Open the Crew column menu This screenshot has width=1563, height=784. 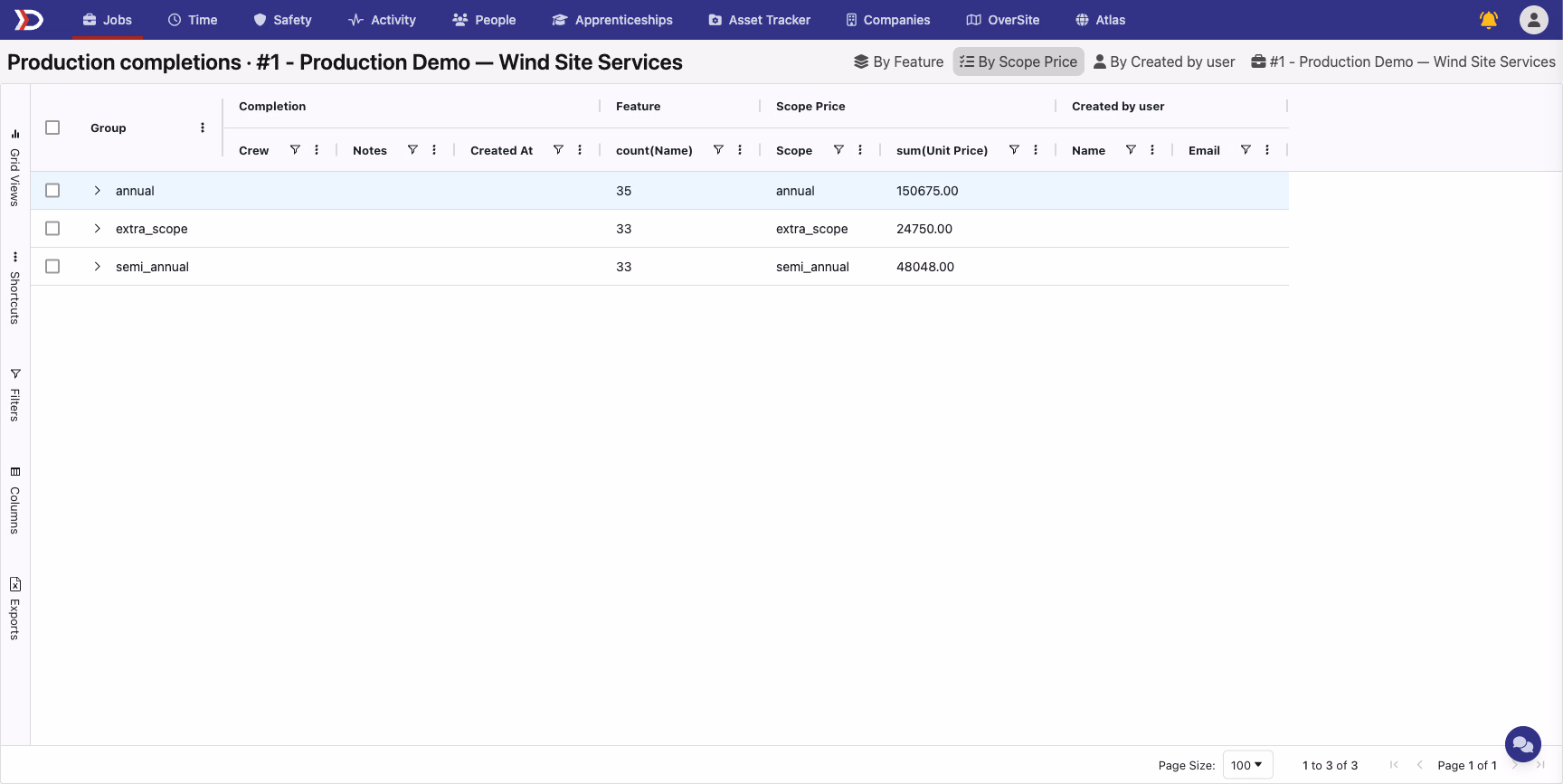(x=317, y=150)
